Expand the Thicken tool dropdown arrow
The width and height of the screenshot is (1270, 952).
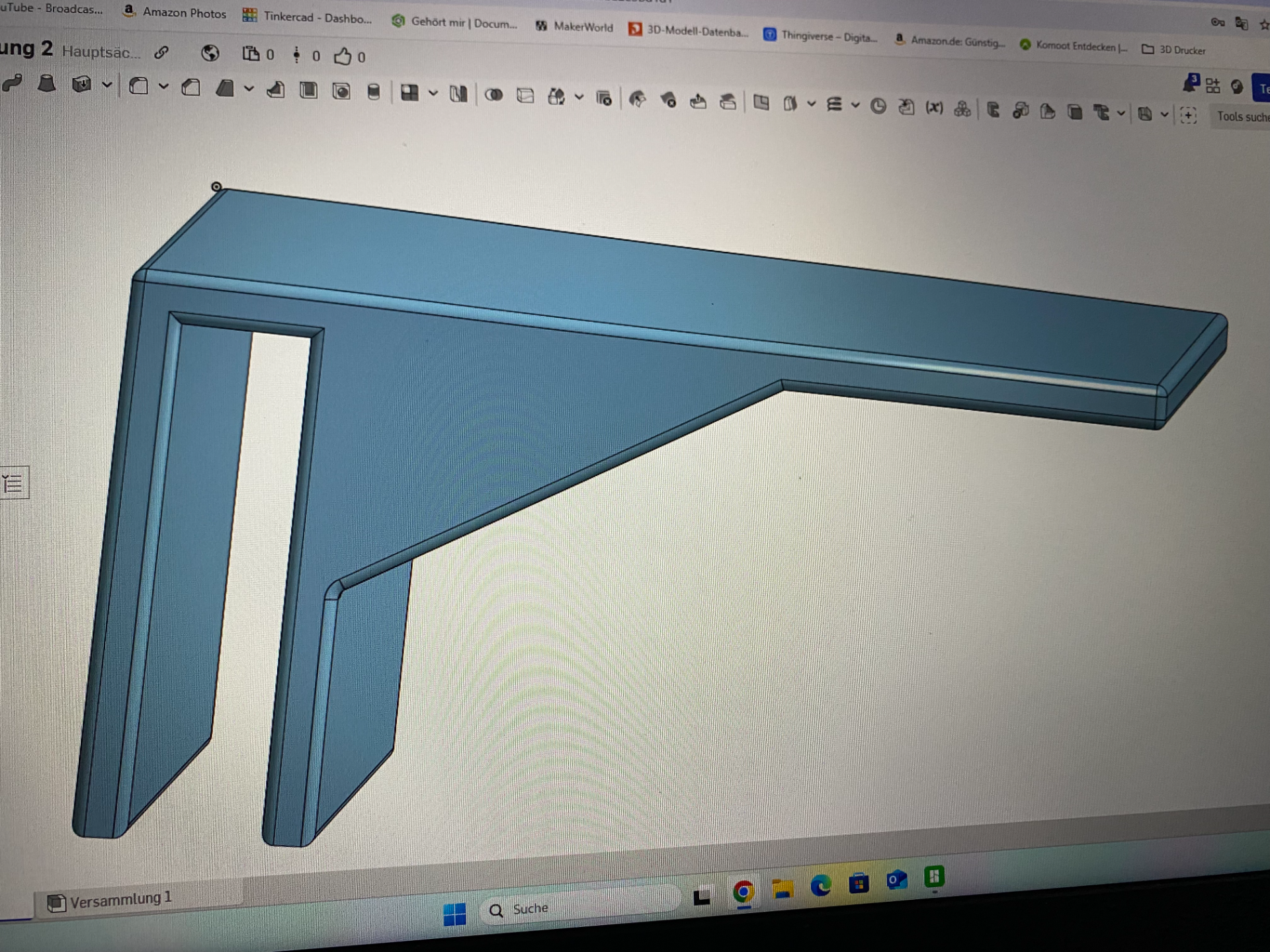[106, 85]
